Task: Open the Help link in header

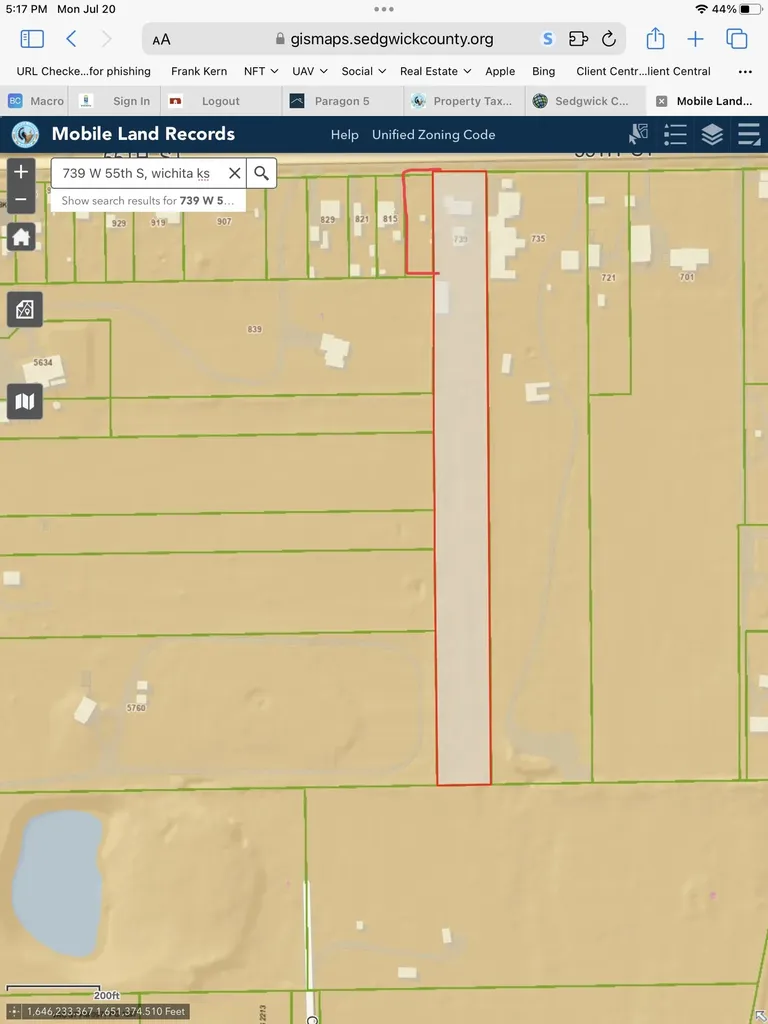Action: pyautogui.click(x=344, y=135)
